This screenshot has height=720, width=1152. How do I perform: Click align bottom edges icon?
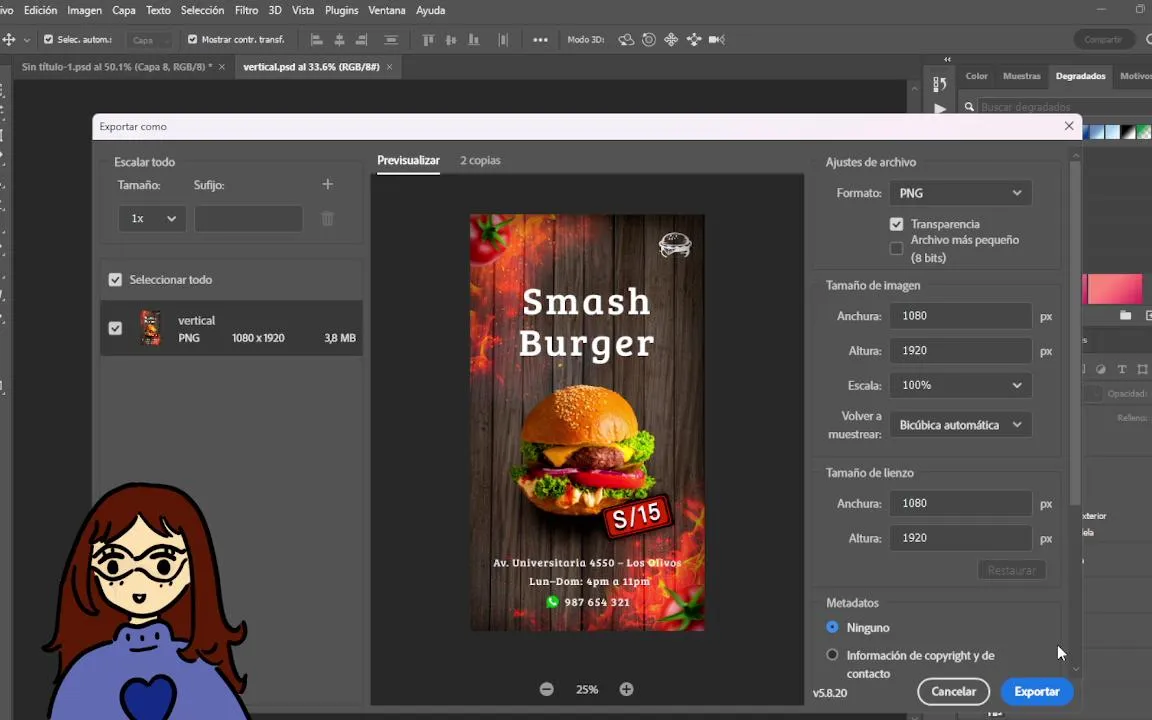474,40
